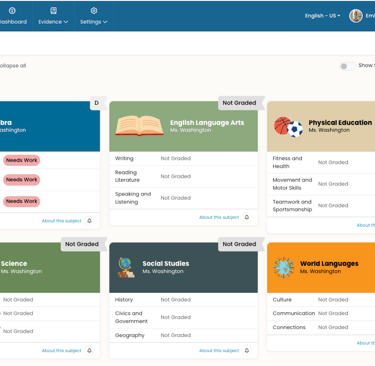Select the Fitness and Health row
Viewport: 375px width, 366px height.
(321, 162)
